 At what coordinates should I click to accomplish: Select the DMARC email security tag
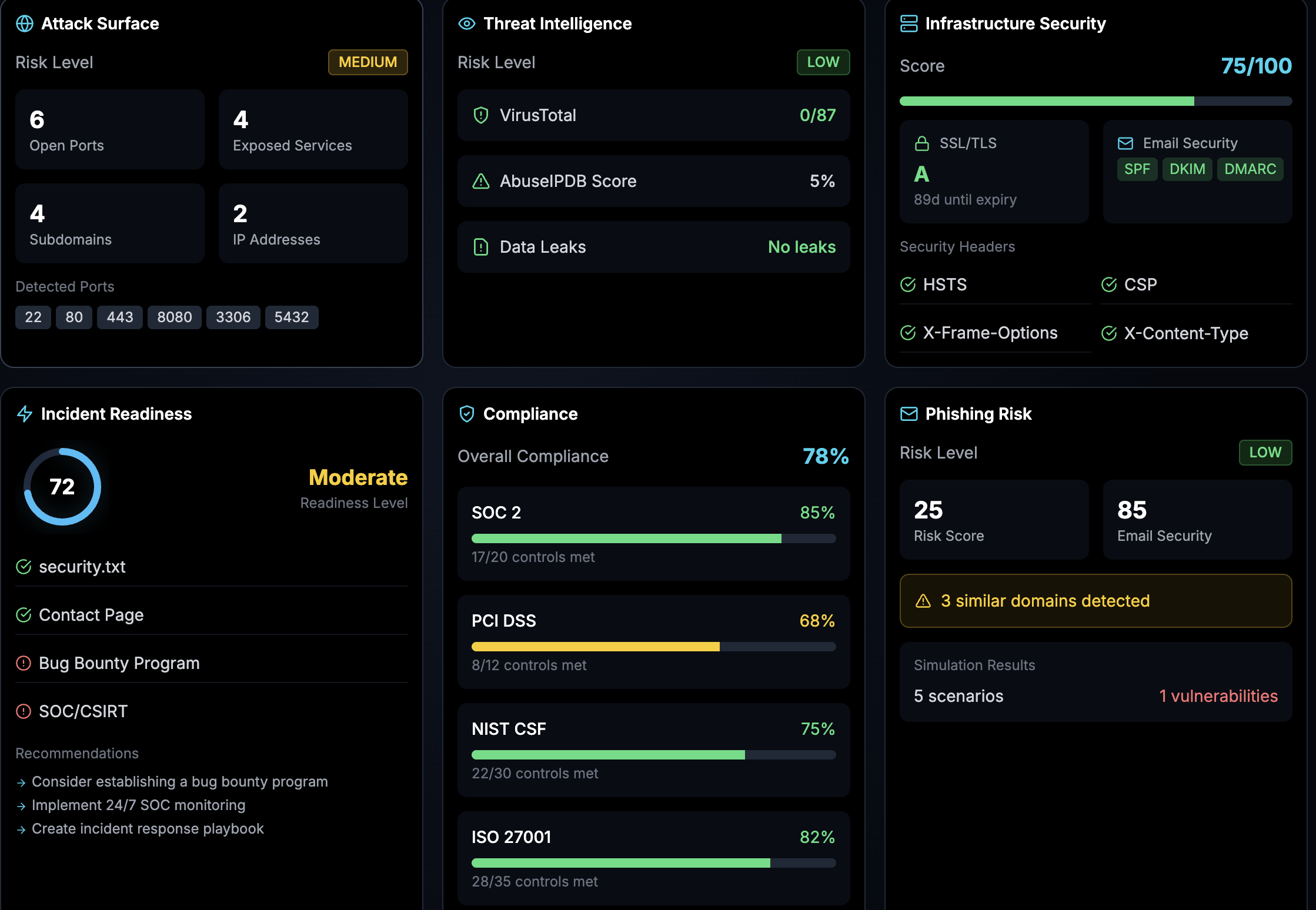click(x=1250, y=169)
